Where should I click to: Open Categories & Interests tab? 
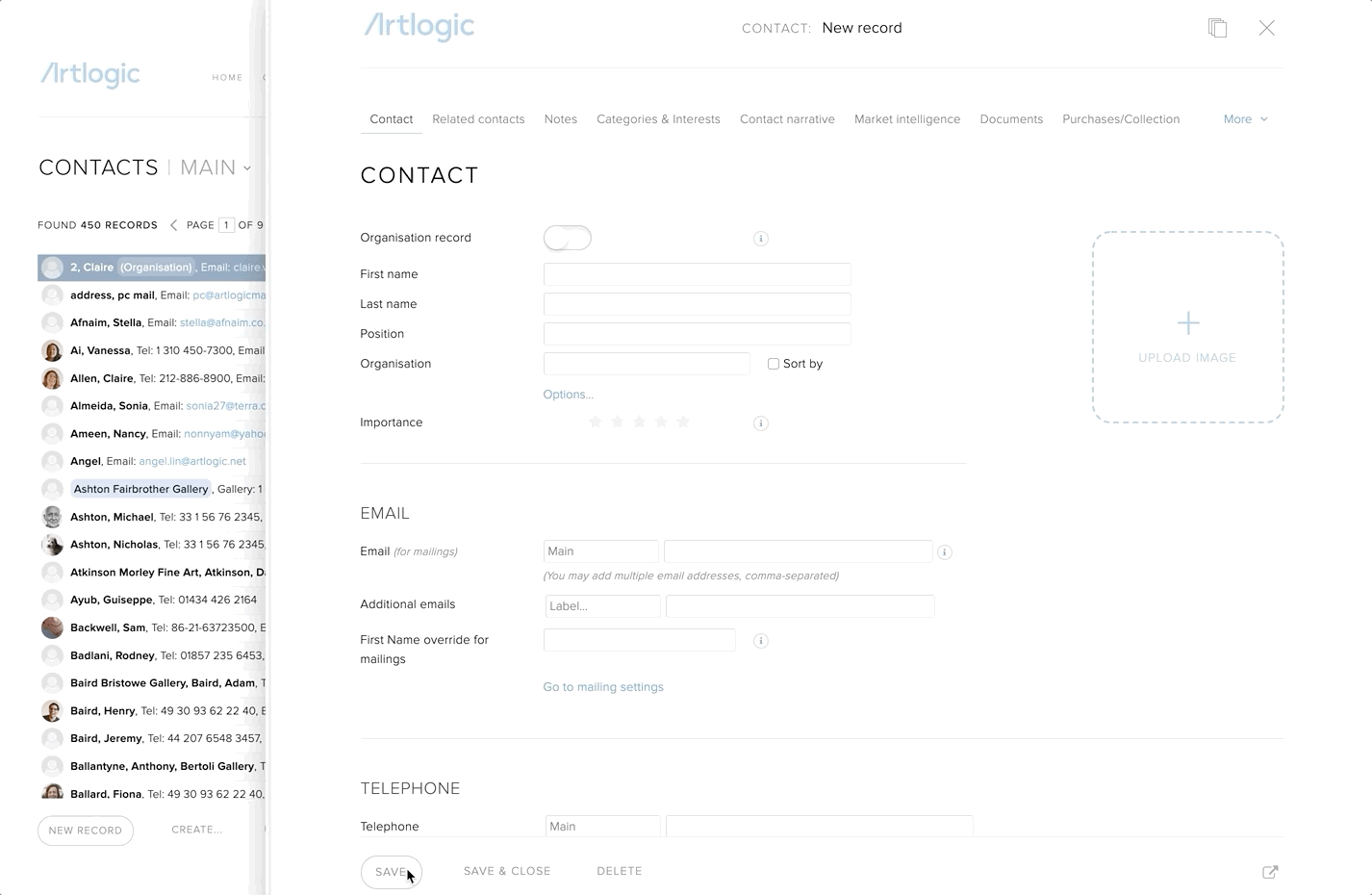(658, 119)
